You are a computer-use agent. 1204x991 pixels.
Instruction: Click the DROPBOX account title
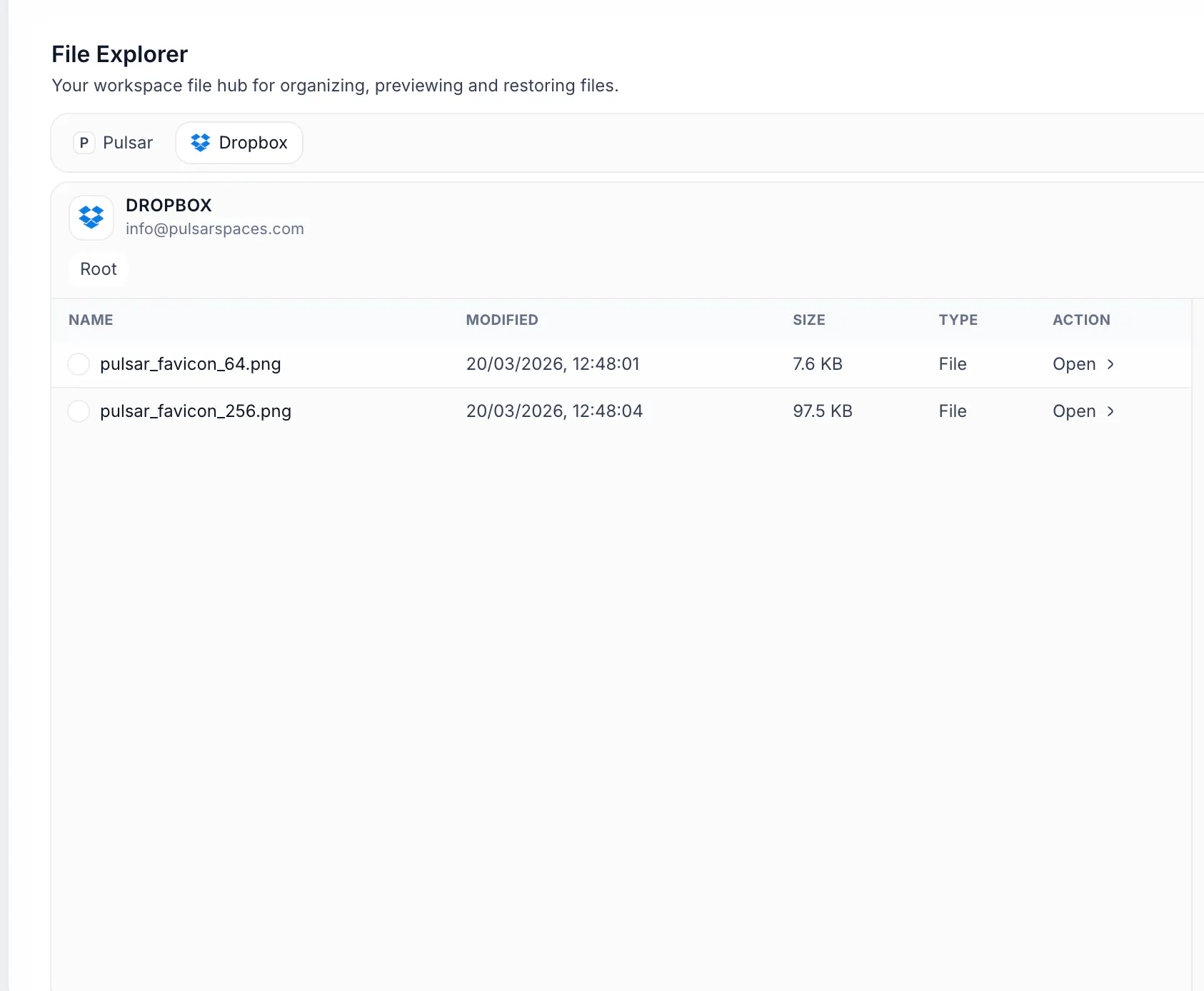pos(169,206)
